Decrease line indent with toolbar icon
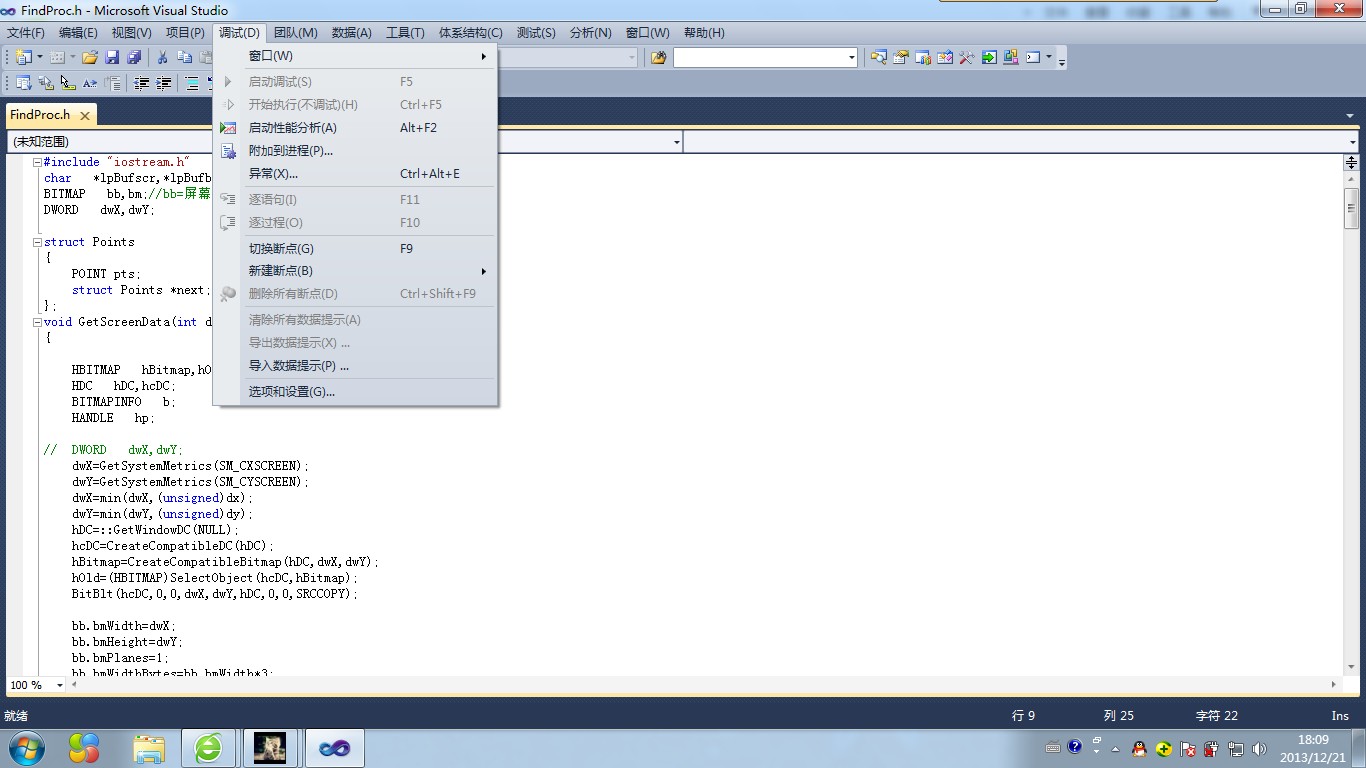 pos(141,83)
